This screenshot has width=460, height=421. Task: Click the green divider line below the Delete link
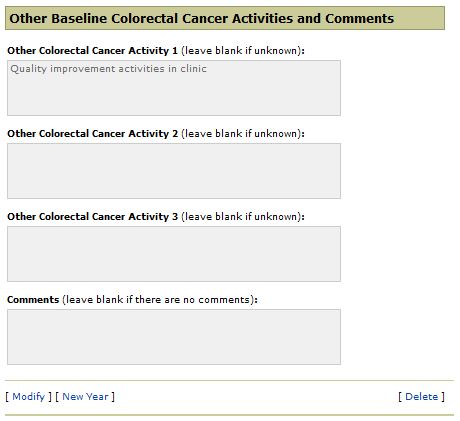point(229,415)
